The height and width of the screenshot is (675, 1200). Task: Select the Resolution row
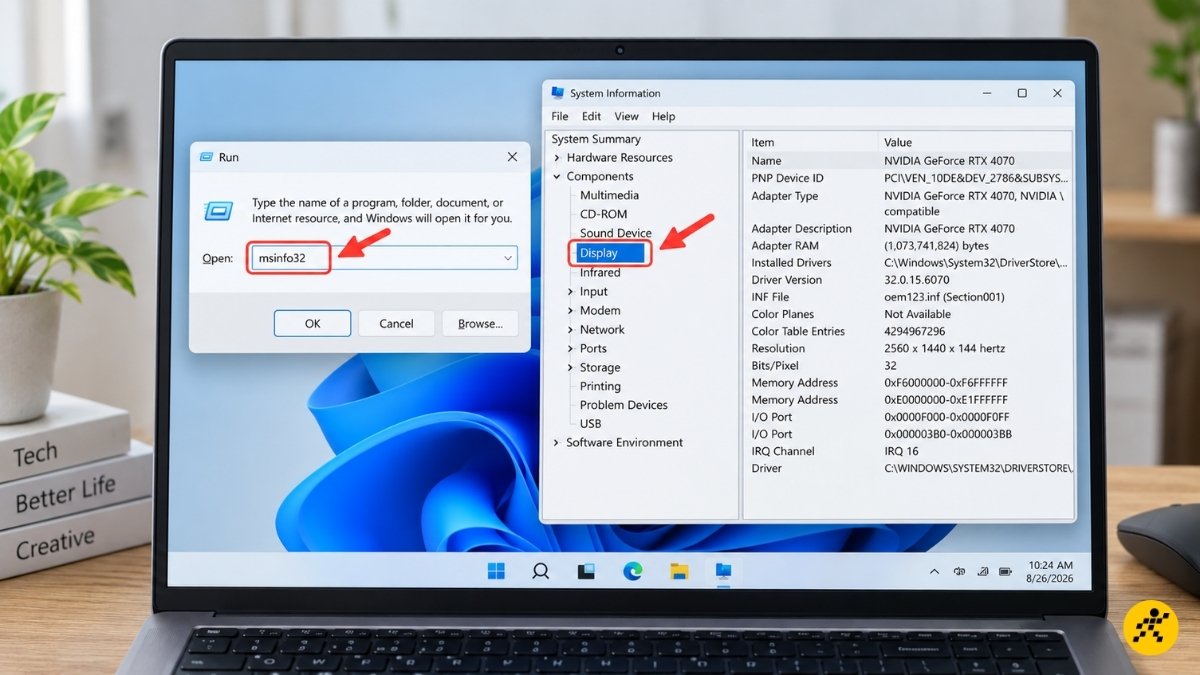click(x=908, y=349)
